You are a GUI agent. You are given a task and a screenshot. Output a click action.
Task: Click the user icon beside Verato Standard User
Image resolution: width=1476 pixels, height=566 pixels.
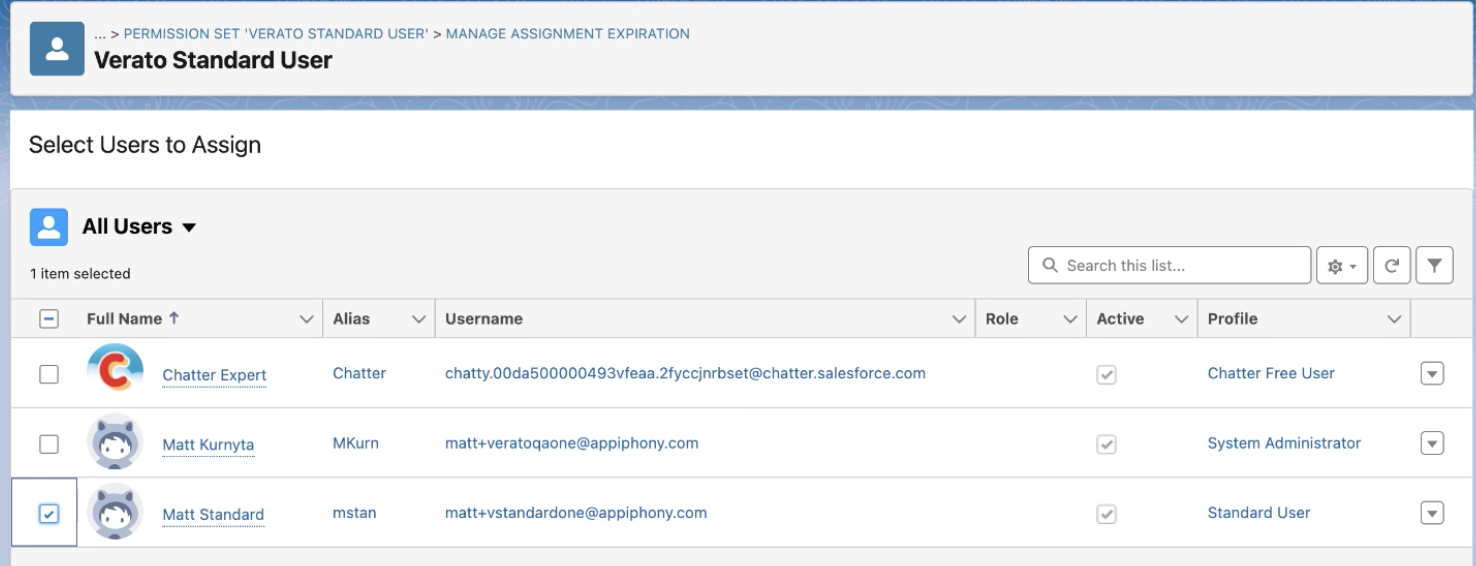click(x=57, y=48)
